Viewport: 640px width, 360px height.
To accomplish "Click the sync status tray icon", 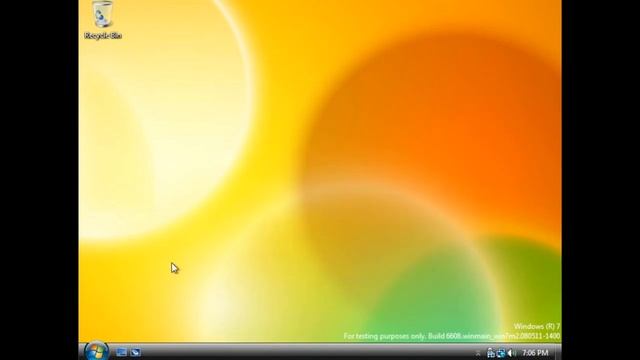I will pyautogui.click(x=501, y=353).
